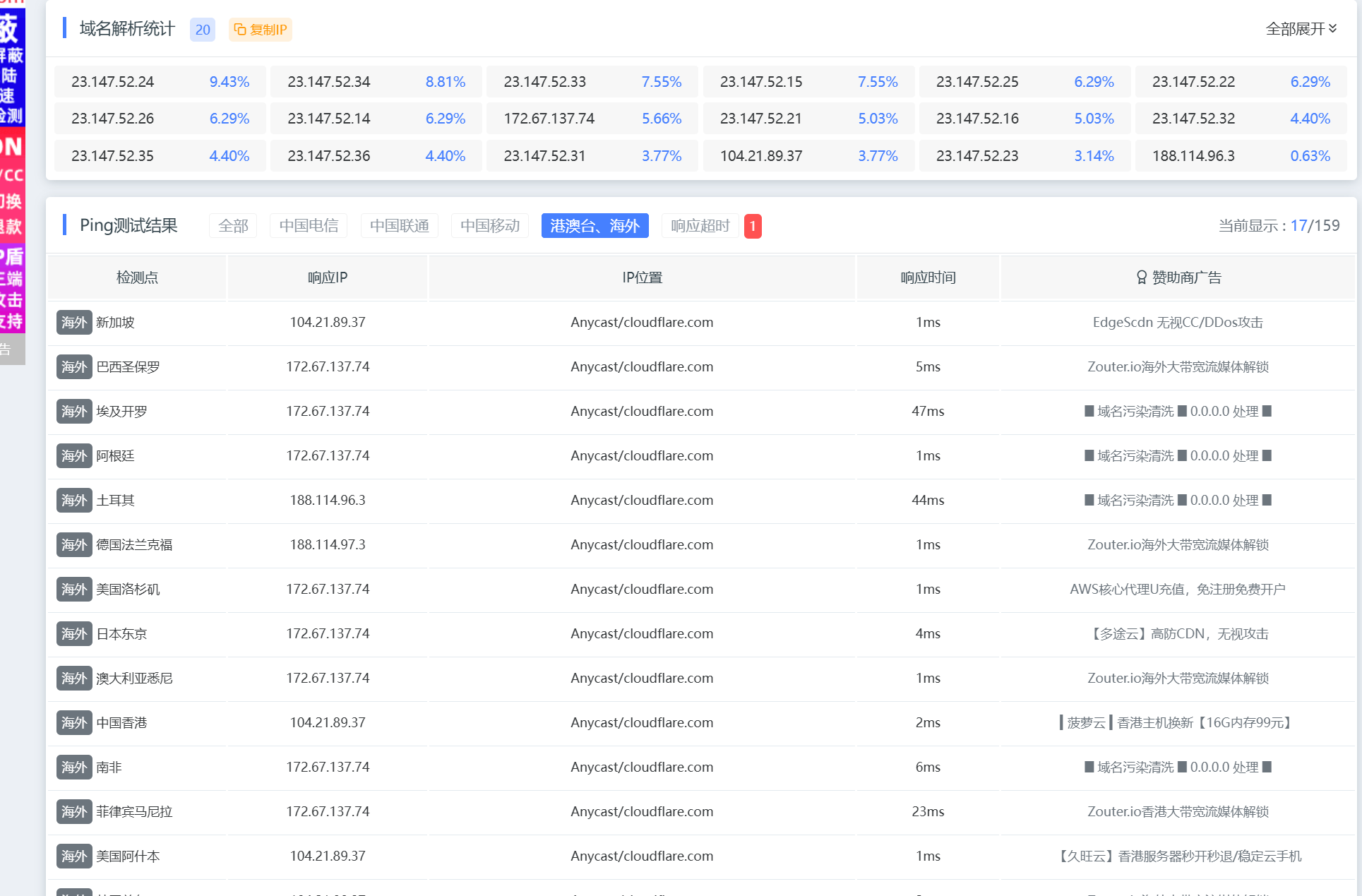Switch to 中国电信 filter tab

[309, 226]
